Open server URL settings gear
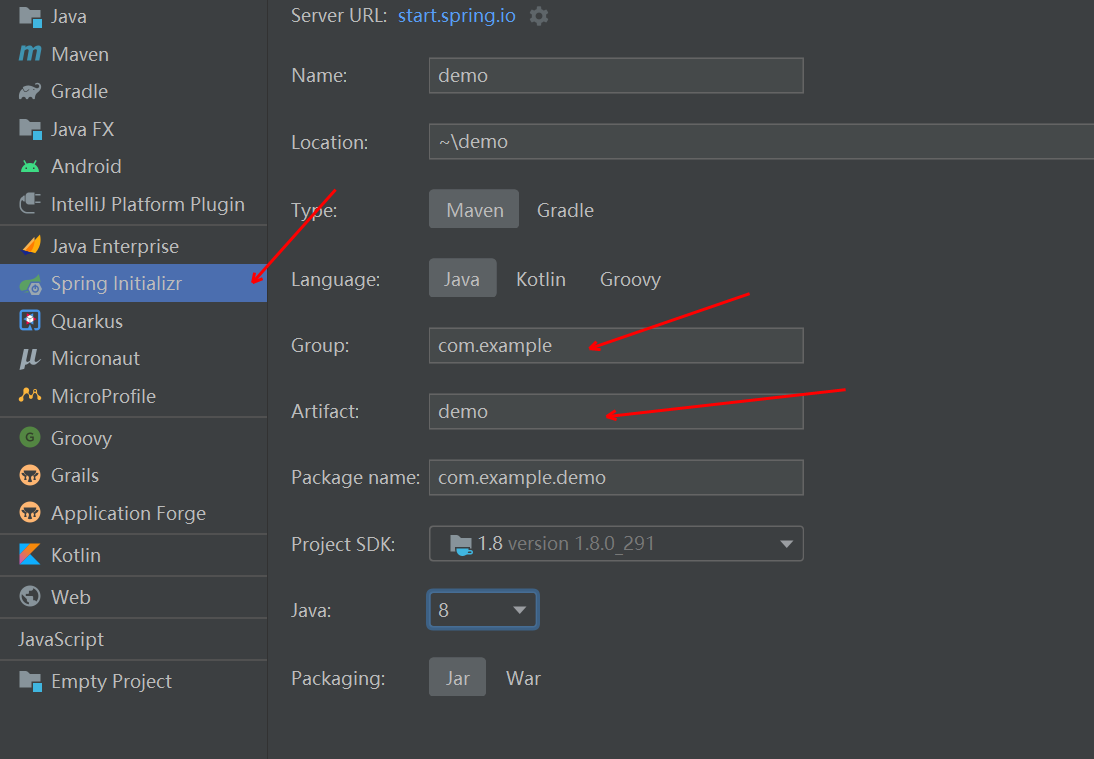1094x759 pixels. click(539, 16)
